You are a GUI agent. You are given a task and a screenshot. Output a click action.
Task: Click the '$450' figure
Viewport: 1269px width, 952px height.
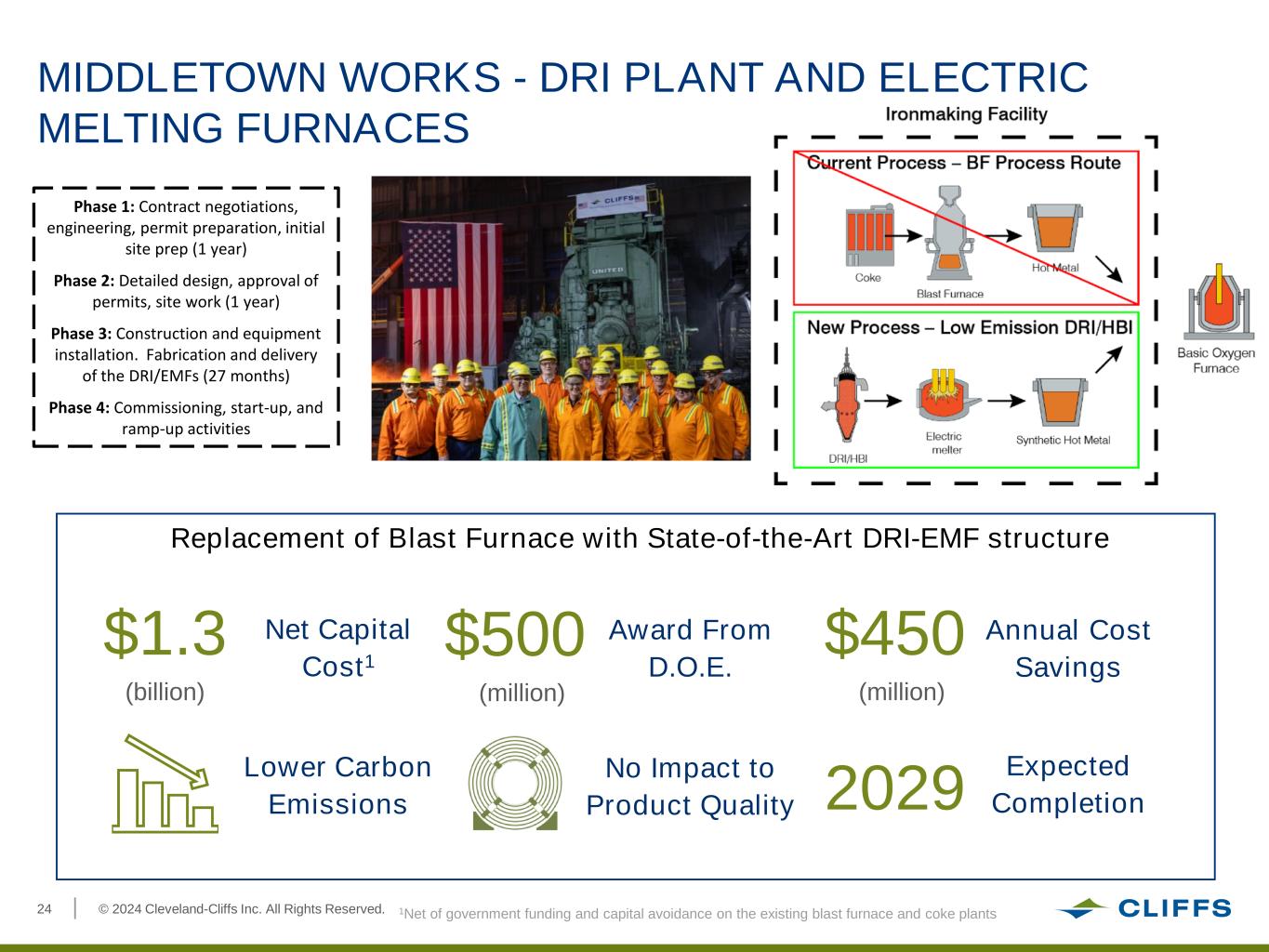pyautogui.click(x=894, y=634)
